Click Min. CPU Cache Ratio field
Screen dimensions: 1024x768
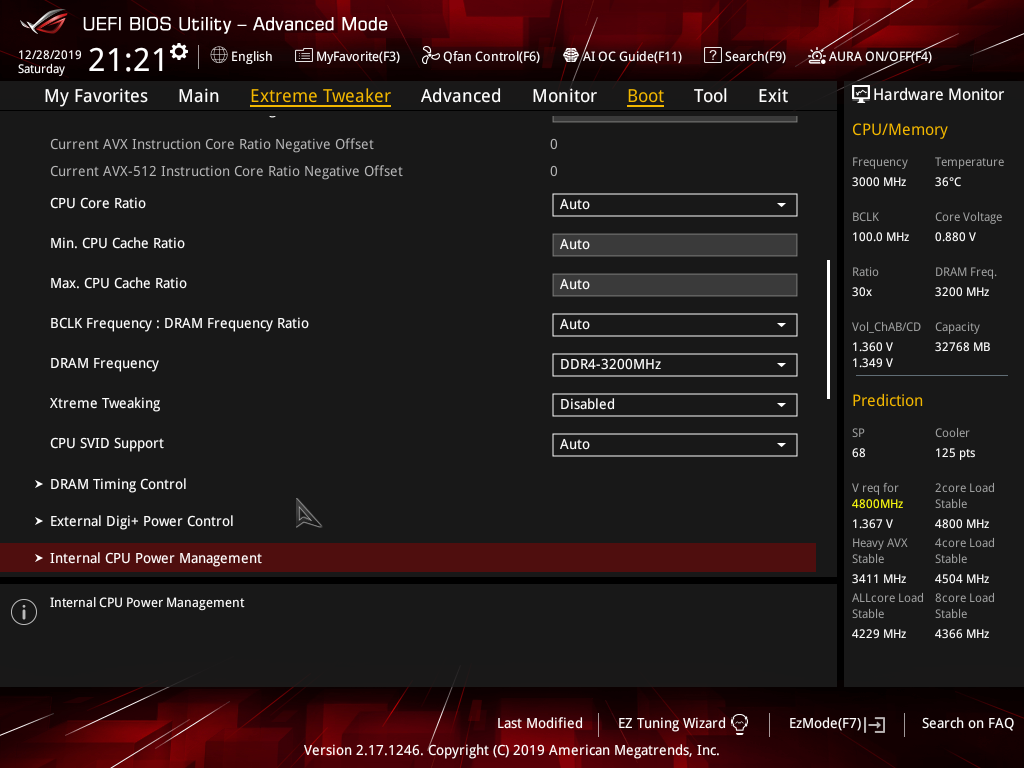tap(675, 244)
